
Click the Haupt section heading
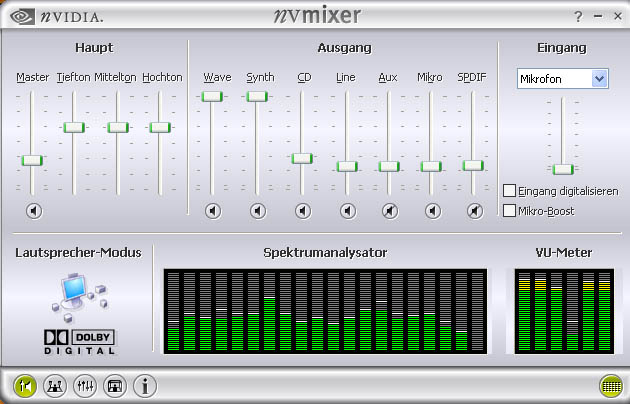(94, 48)
